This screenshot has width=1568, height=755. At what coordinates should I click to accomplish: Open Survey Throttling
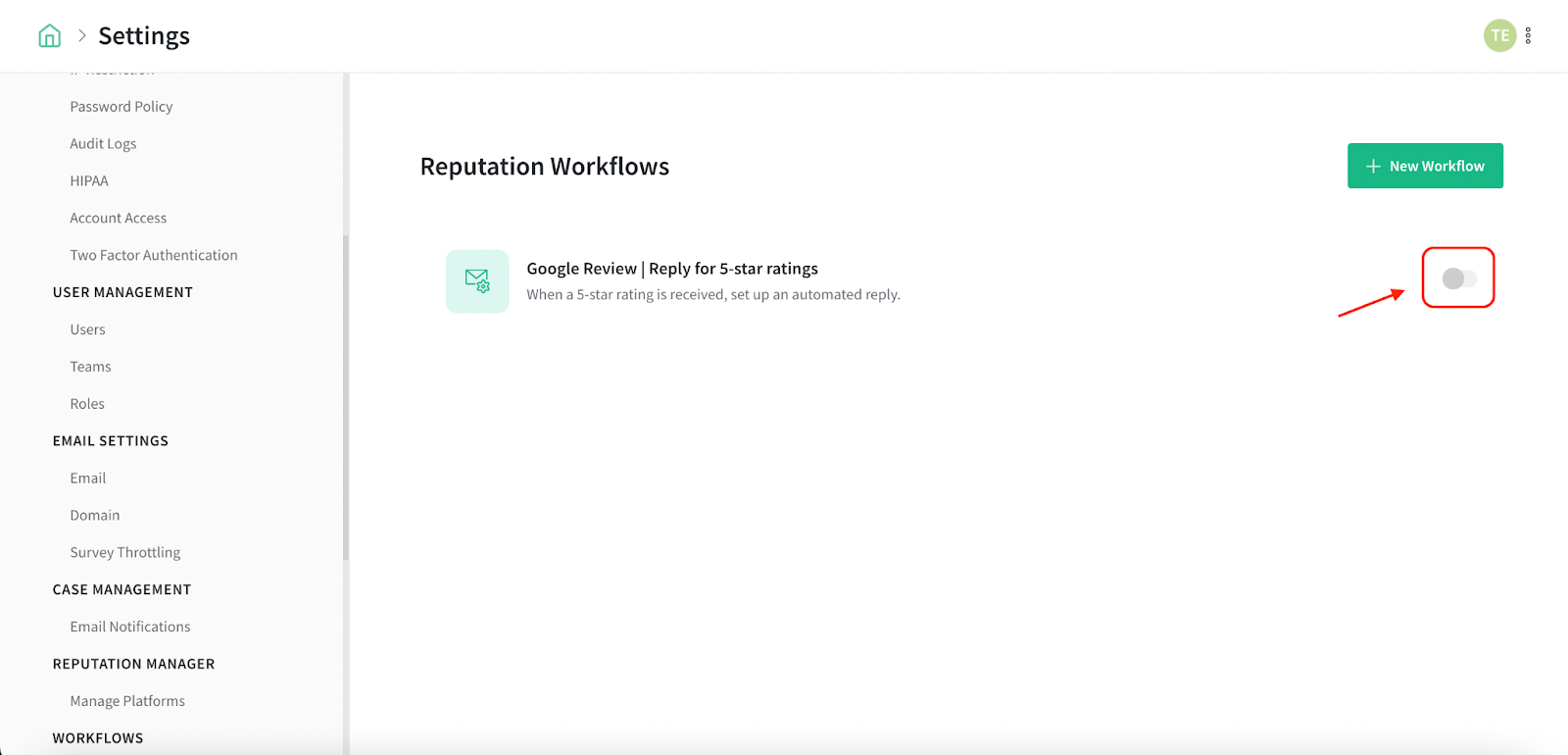pyautogui.click(x=125, y=553)
